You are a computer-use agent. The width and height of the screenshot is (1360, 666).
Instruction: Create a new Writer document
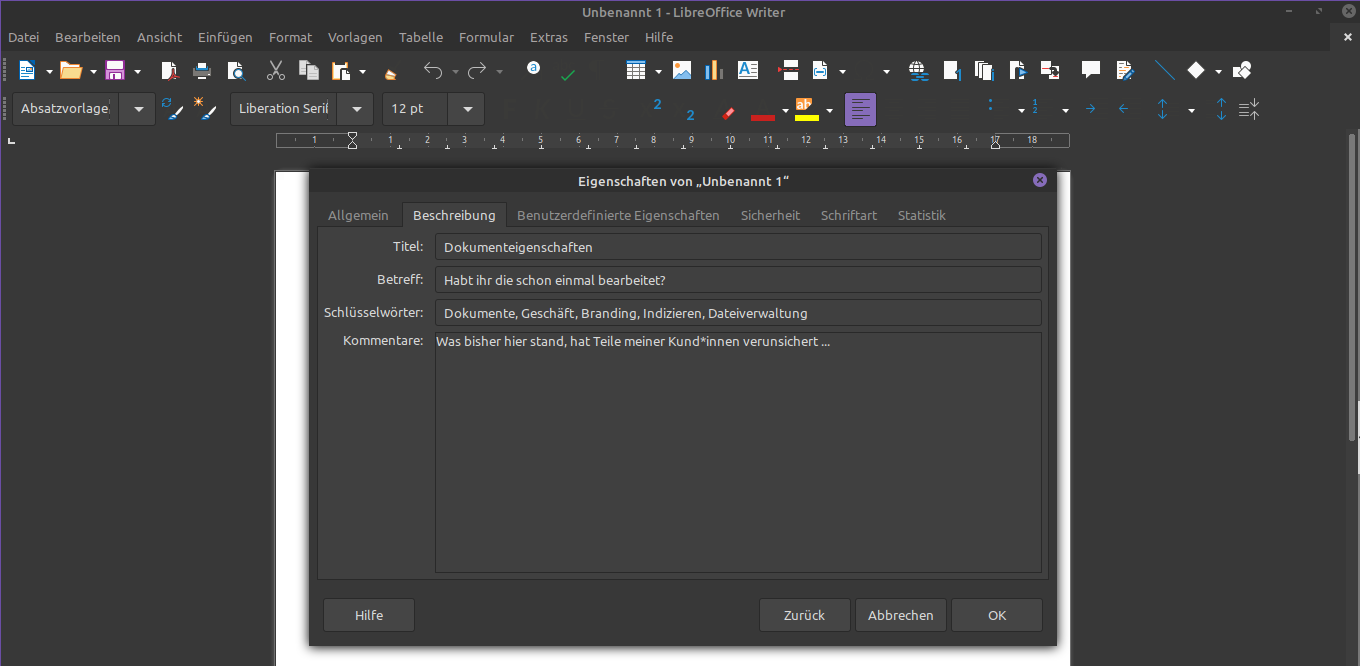[27, 71]
